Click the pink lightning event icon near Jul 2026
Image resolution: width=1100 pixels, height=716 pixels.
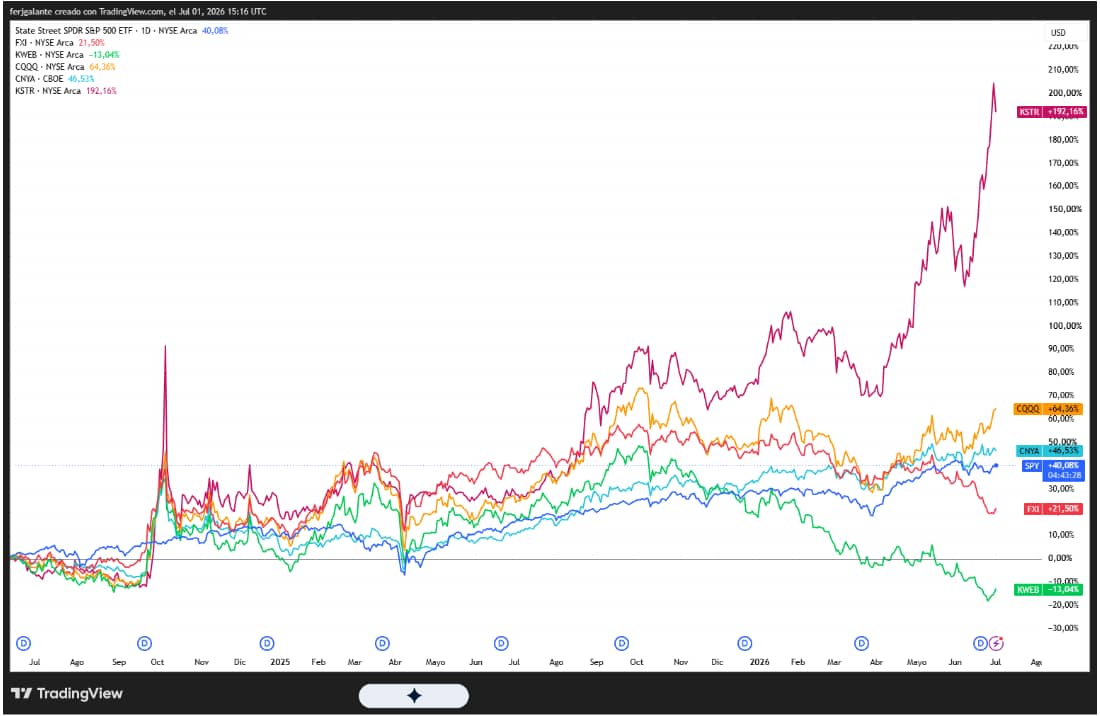[x=996, y=643]
